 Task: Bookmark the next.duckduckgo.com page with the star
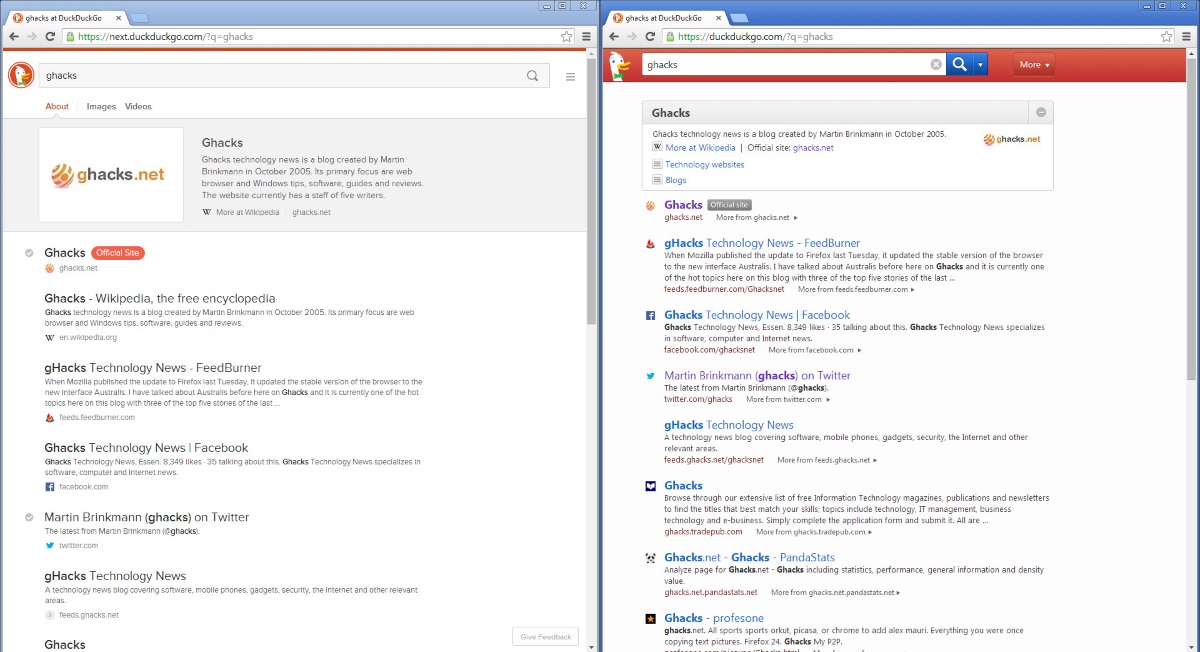click(567, 36)
